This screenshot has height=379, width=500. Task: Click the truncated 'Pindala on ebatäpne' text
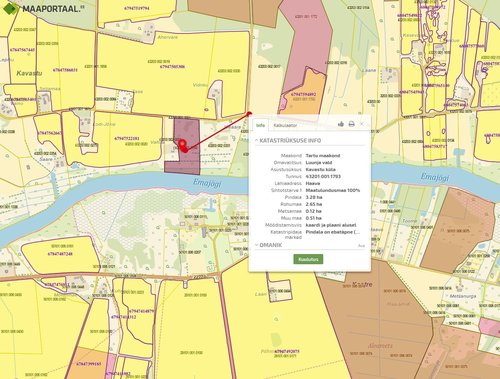pos(333,232)
